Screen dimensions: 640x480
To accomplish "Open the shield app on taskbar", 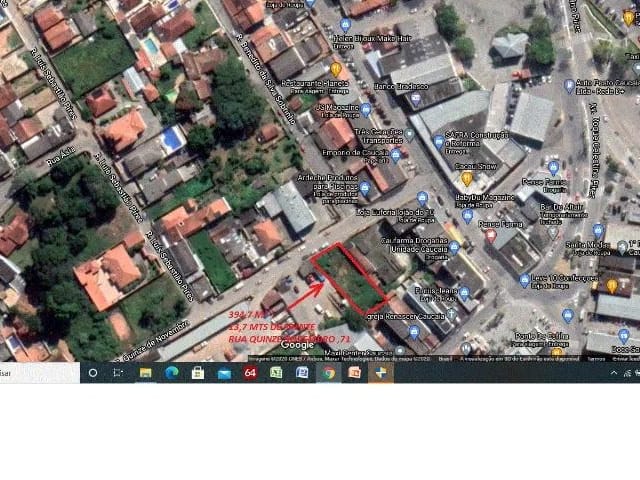I will click(381, 373).
